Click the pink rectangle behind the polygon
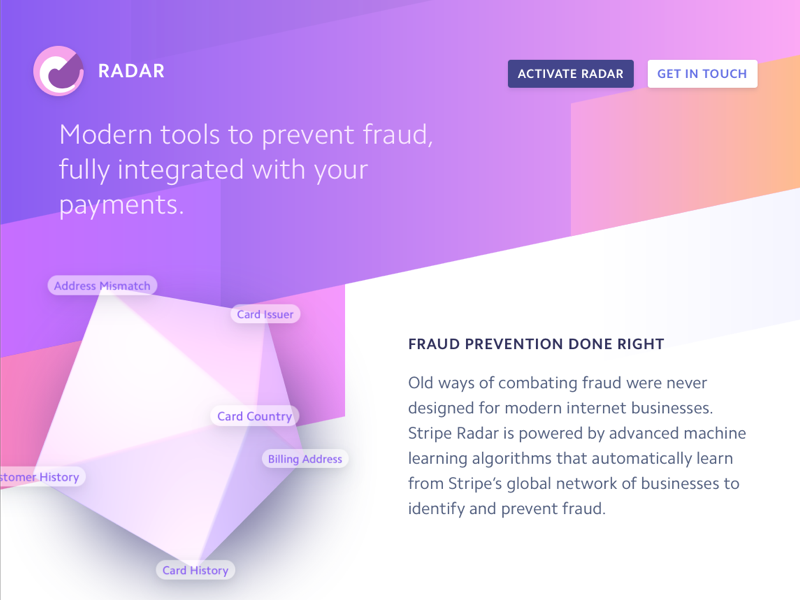800x600 pixels. click(x=320, y=360)
